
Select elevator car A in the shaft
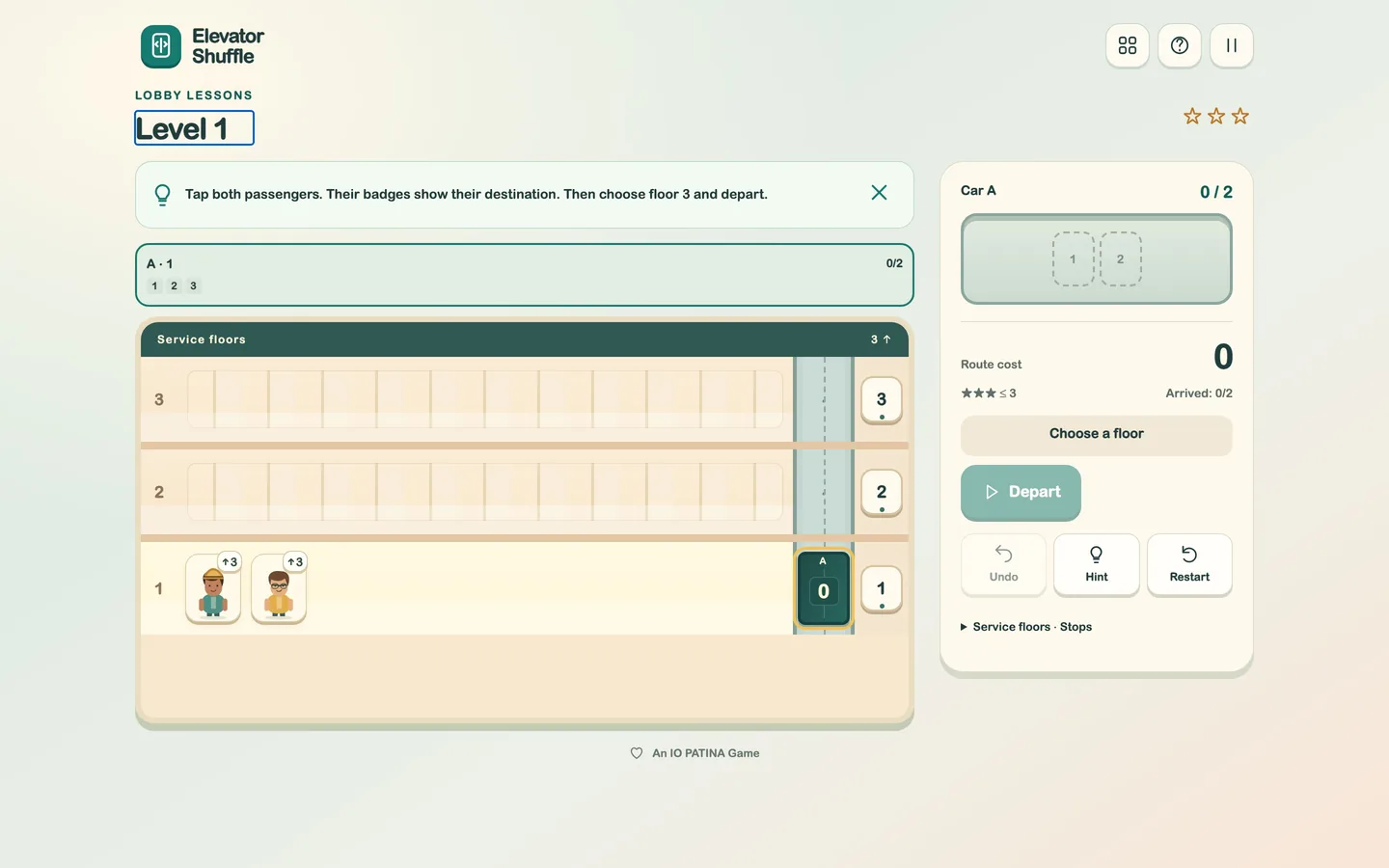[x=823, y=588]
